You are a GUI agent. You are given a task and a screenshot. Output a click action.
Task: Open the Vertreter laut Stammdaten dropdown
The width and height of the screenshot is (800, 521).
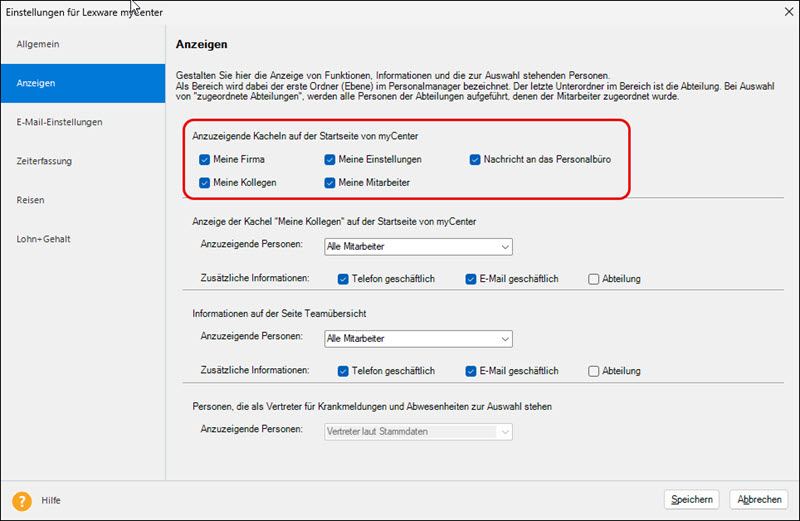[x=419, y=431]
